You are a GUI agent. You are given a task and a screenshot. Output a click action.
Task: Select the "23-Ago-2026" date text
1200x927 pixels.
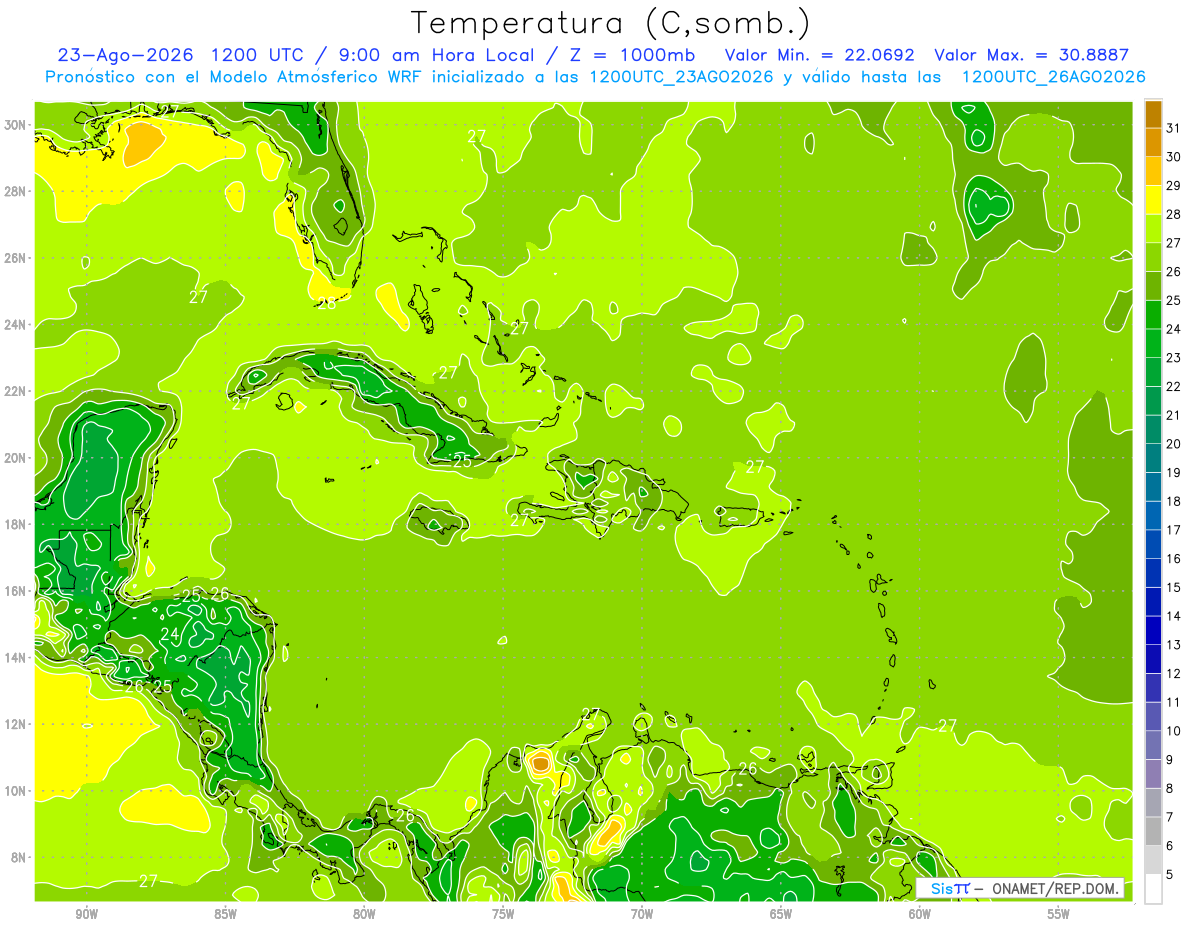pos(123,55)
